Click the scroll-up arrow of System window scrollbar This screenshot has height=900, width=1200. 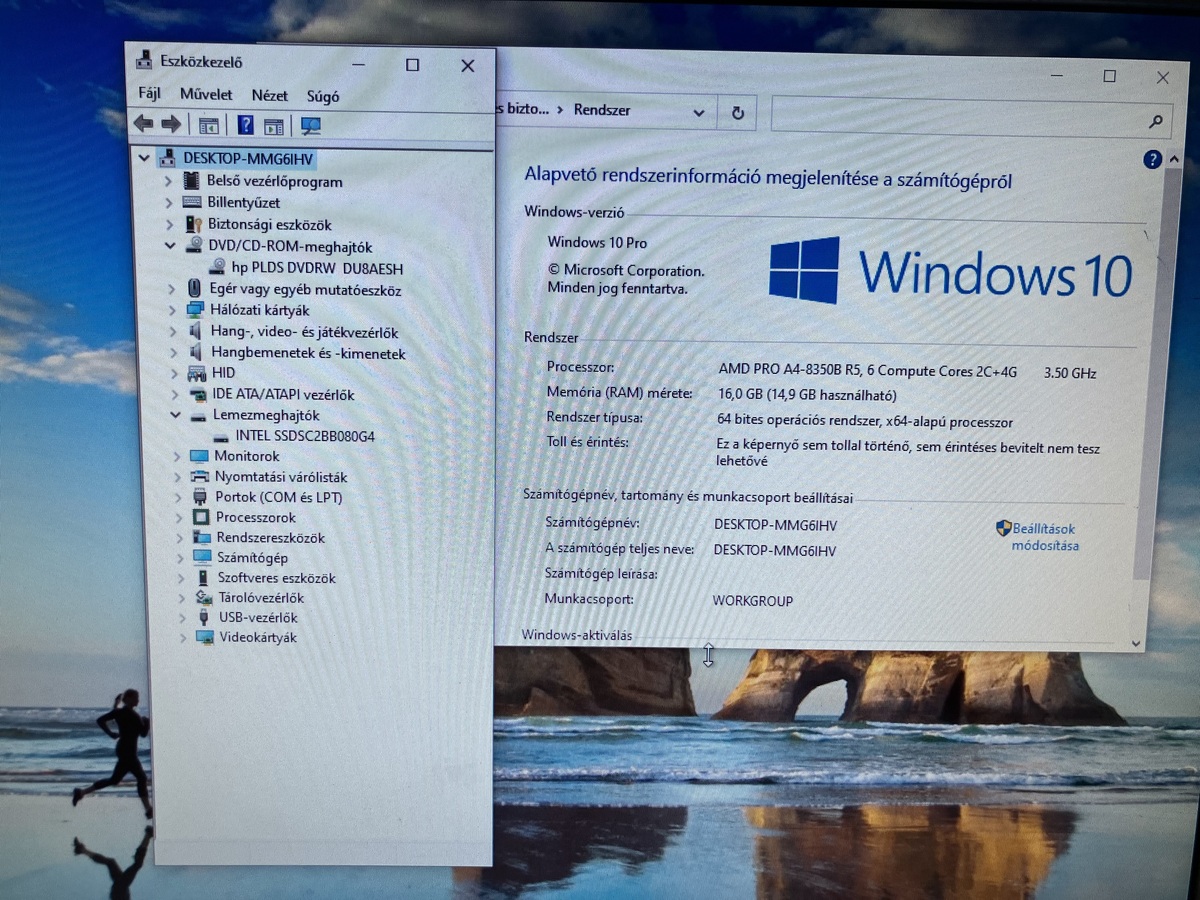pos(1176,161)
